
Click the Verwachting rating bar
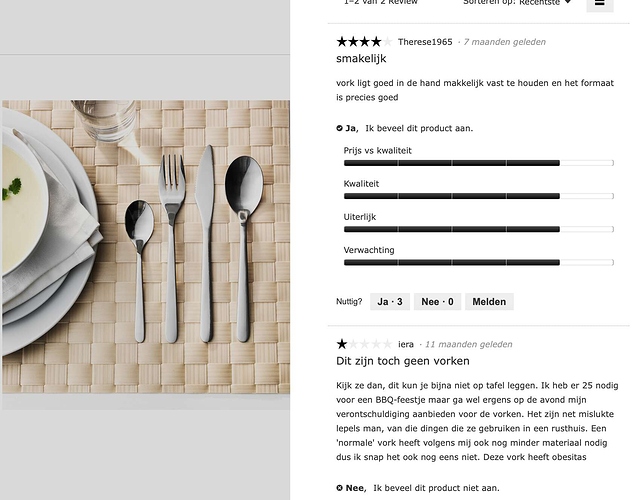click(479, 262)
